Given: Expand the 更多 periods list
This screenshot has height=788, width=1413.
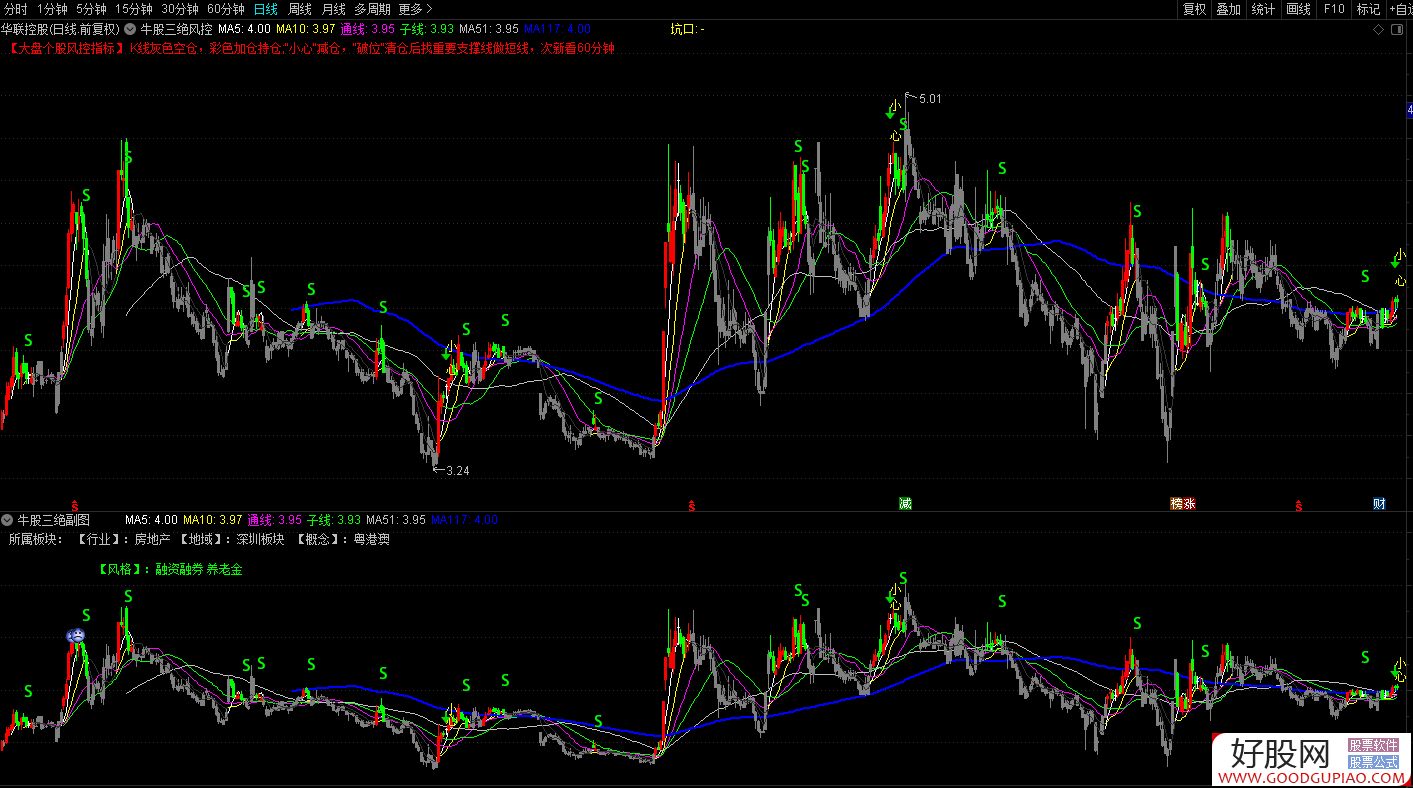Looking at the screenshot, I should [x=415, y=9].
